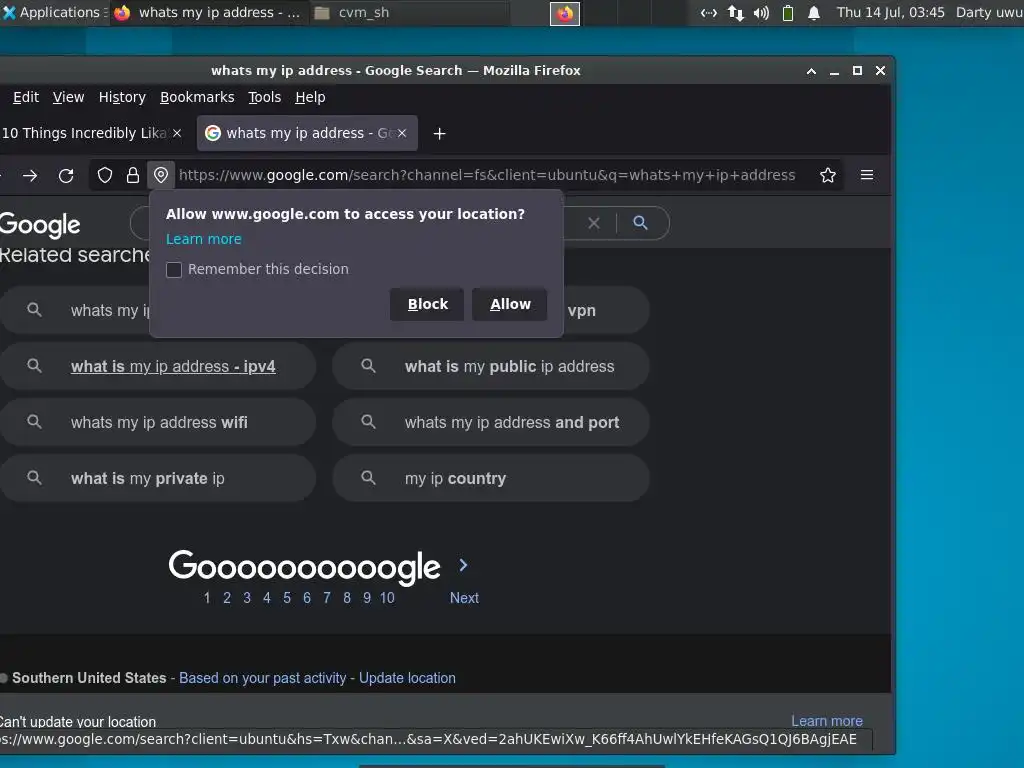Open the notifications bell in the panel
Image resolution: width=1024 pixels, height=768 pixels.
814,13
